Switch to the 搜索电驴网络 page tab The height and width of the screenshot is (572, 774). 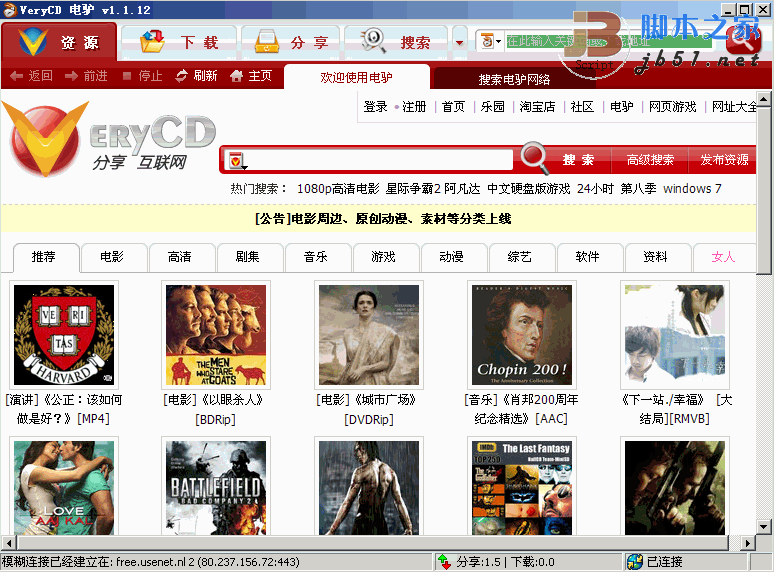514,79
